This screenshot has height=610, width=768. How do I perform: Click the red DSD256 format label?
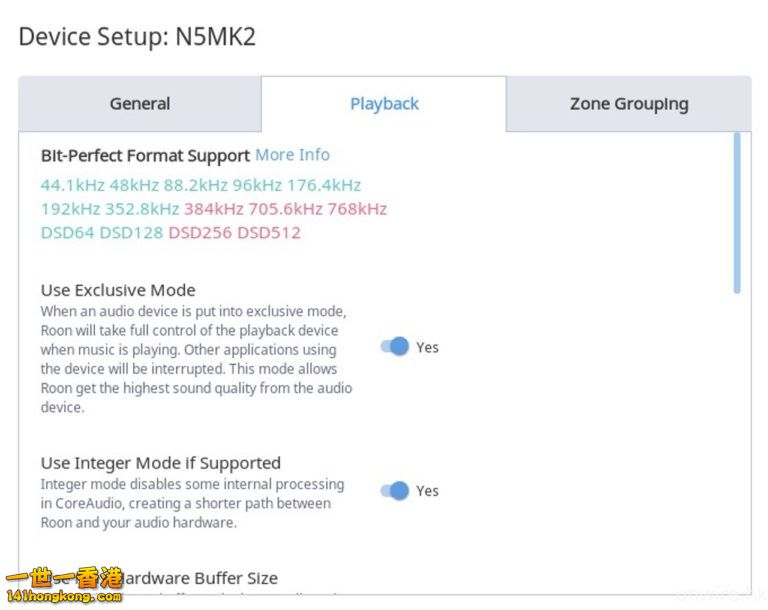coord(199,233)
